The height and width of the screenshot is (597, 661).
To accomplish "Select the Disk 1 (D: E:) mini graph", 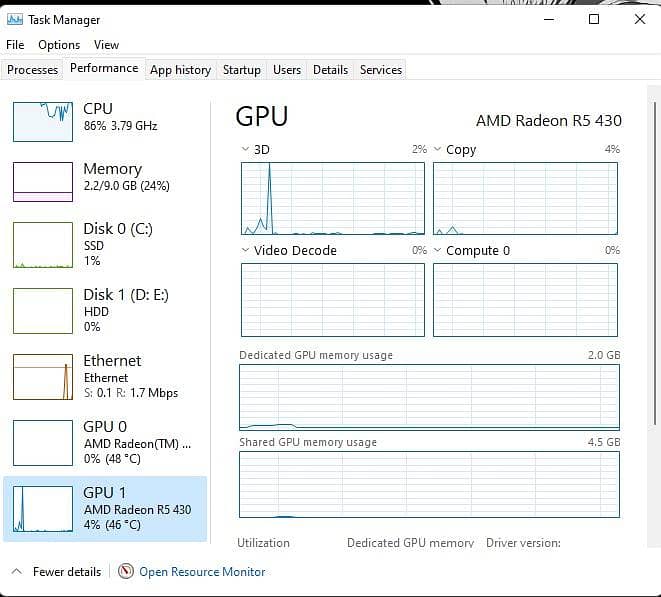I will [x=43, y=311].
